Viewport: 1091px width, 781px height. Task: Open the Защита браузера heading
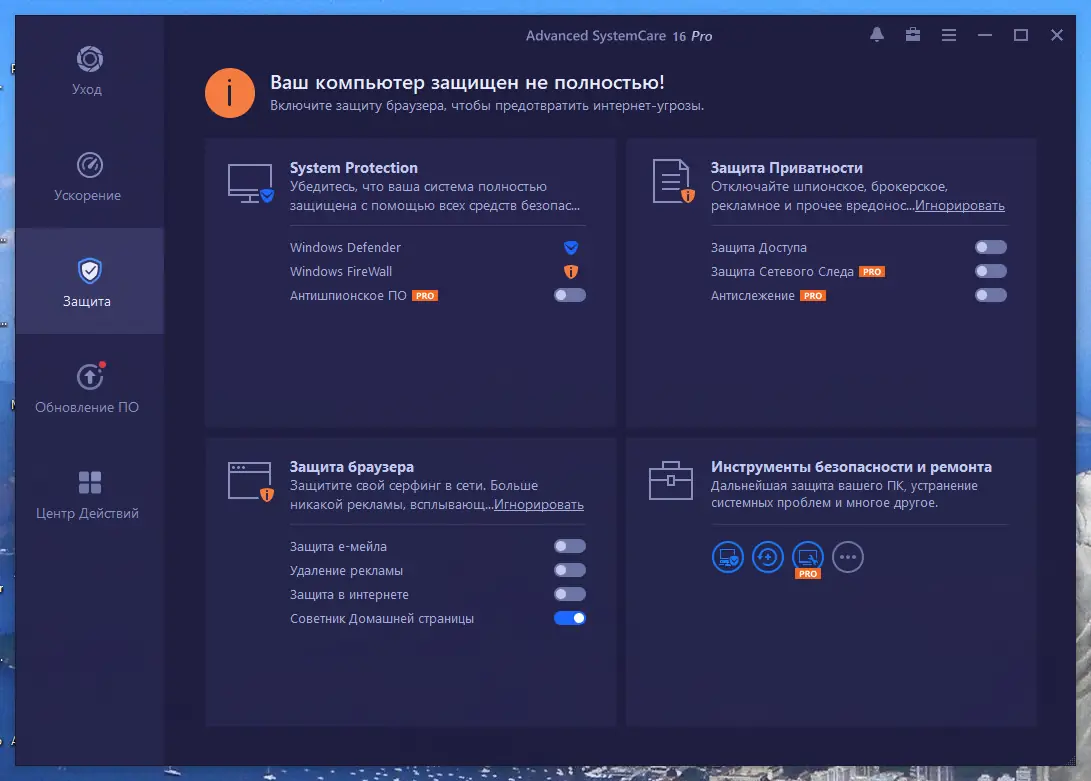(351, 467)
